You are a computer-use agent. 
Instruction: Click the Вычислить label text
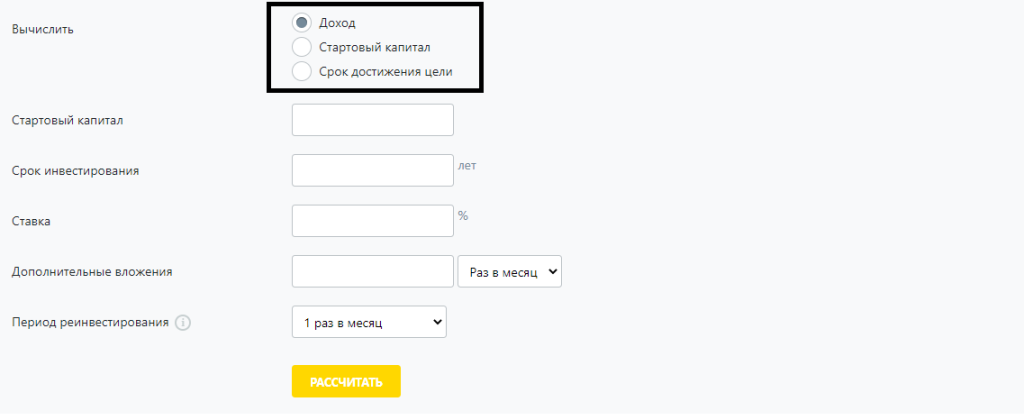43,29
